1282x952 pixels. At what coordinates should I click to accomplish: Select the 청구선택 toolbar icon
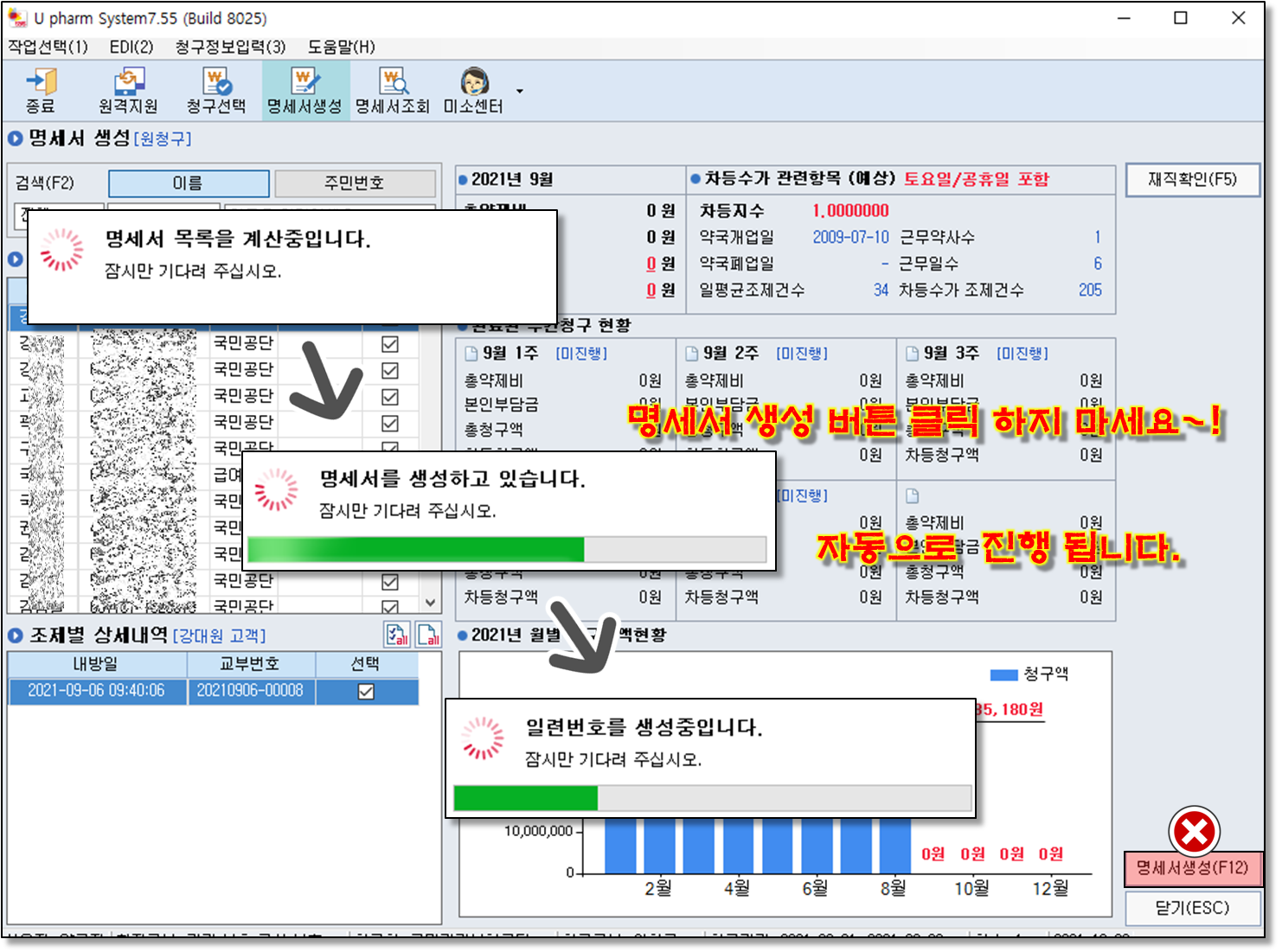click(216, 90)
